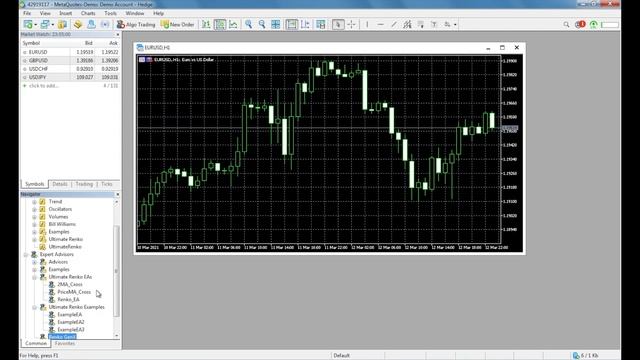Expand the Bill Williams folder
The width and height of the screenshot is (640, 360).
coord(34,224)
